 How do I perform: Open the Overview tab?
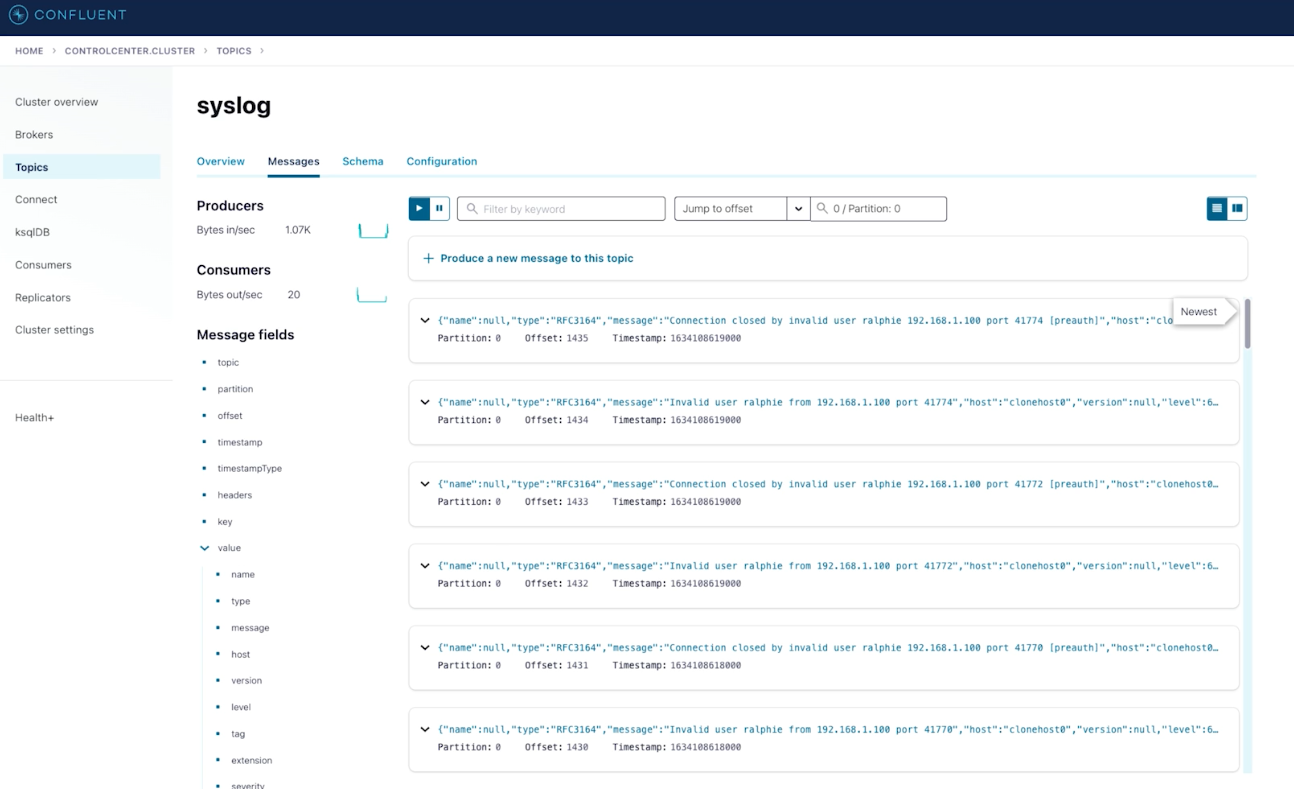point(221,161)
